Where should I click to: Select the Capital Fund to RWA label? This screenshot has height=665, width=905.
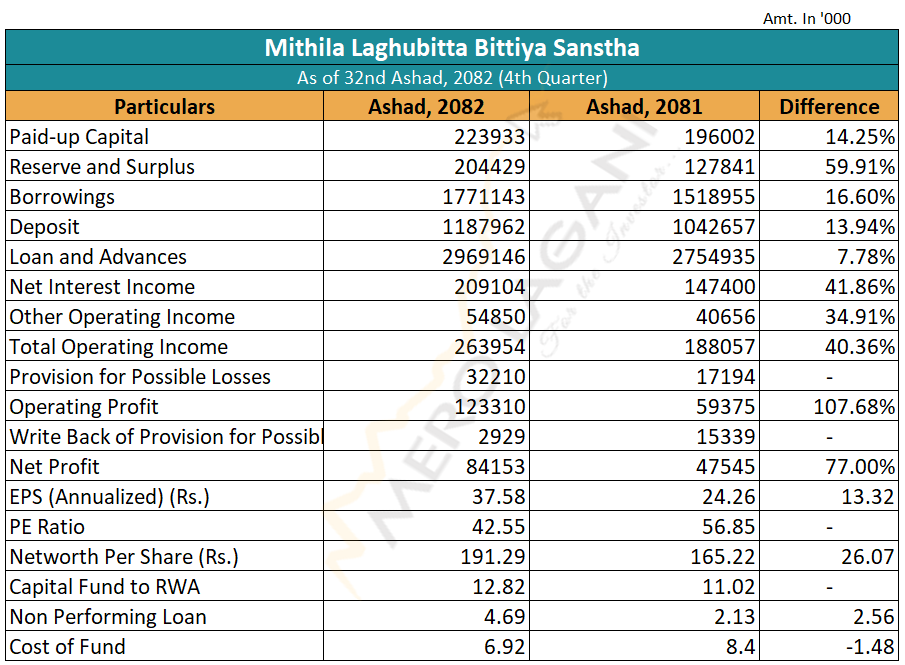[105, 588]
